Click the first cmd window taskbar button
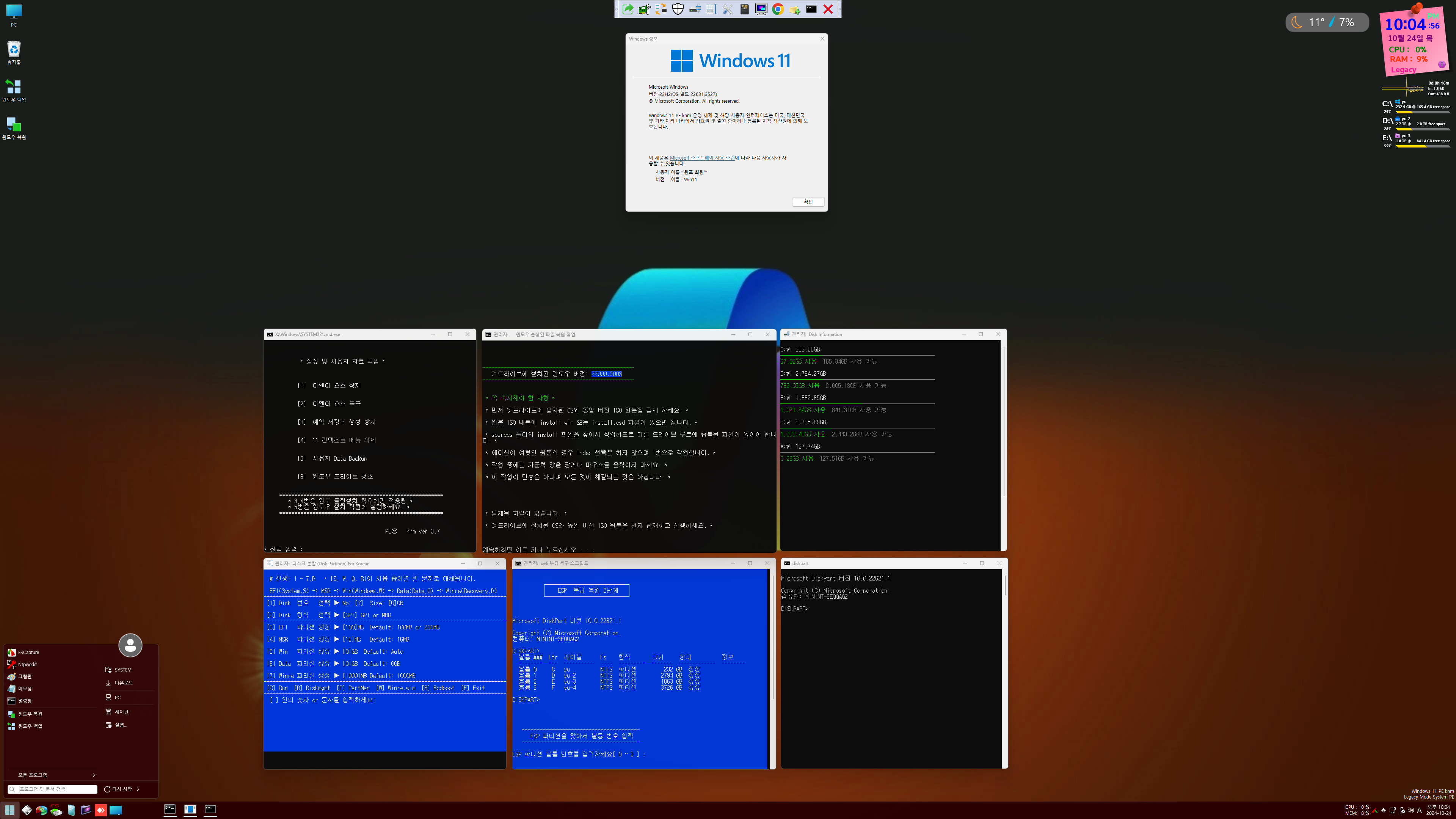 (169, 810)
